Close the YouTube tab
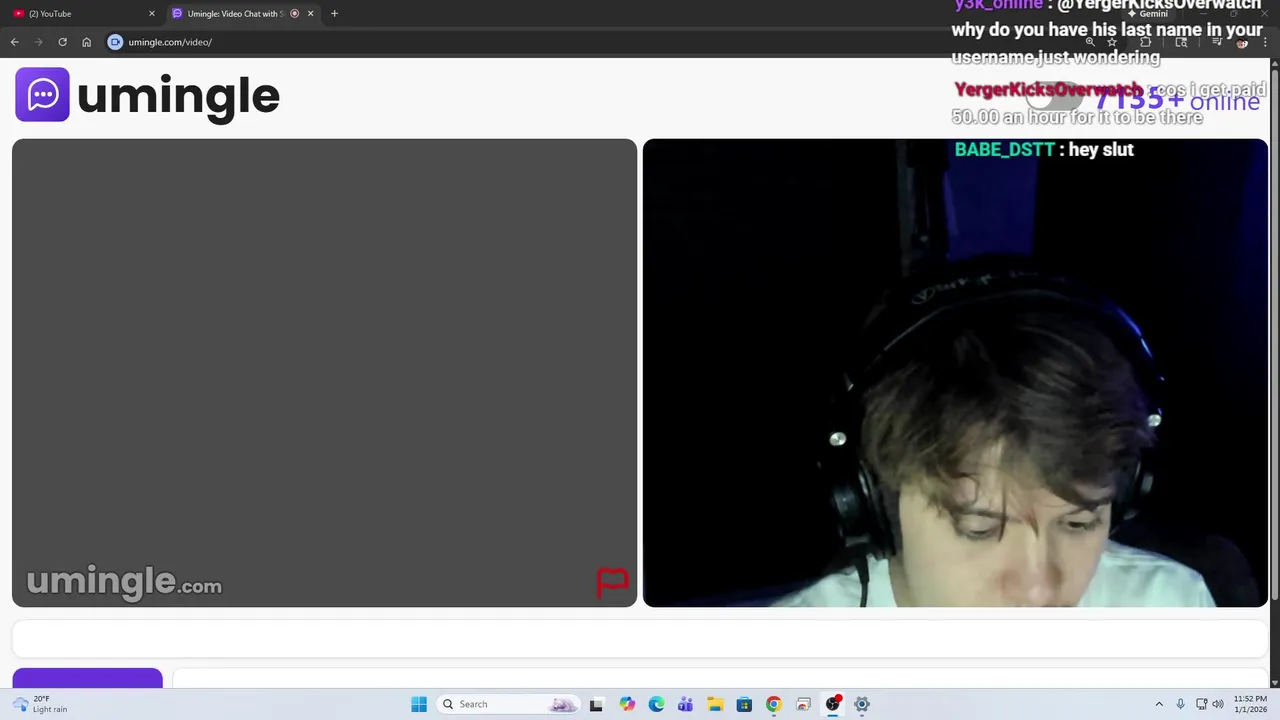Viewport: 1280px width, 720px height. [x=152, y=14]
